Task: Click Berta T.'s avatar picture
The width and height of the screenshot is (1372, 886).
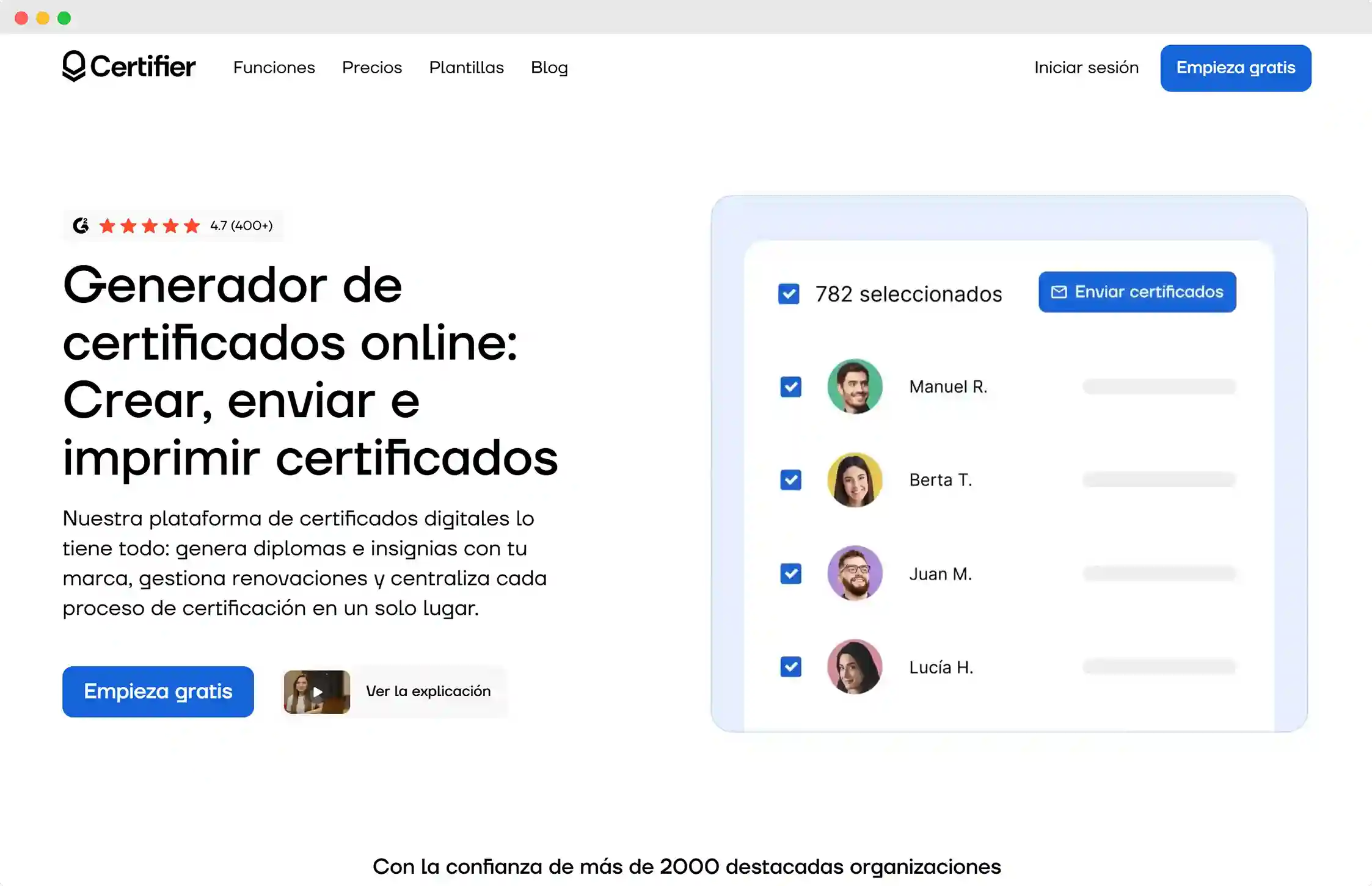Action: click(x=854, y=480)
